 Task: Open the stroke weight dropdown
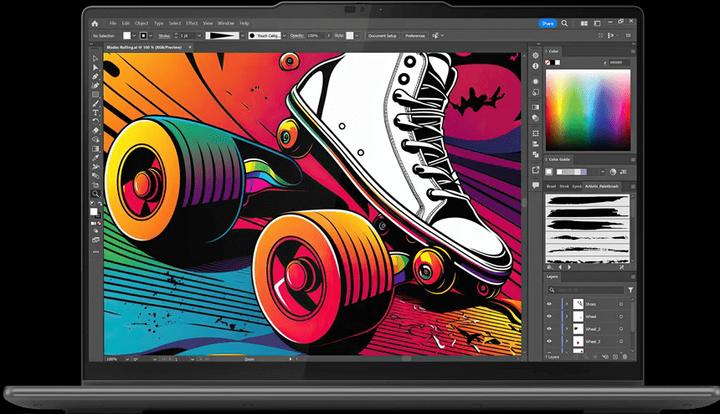pos(199,35)
